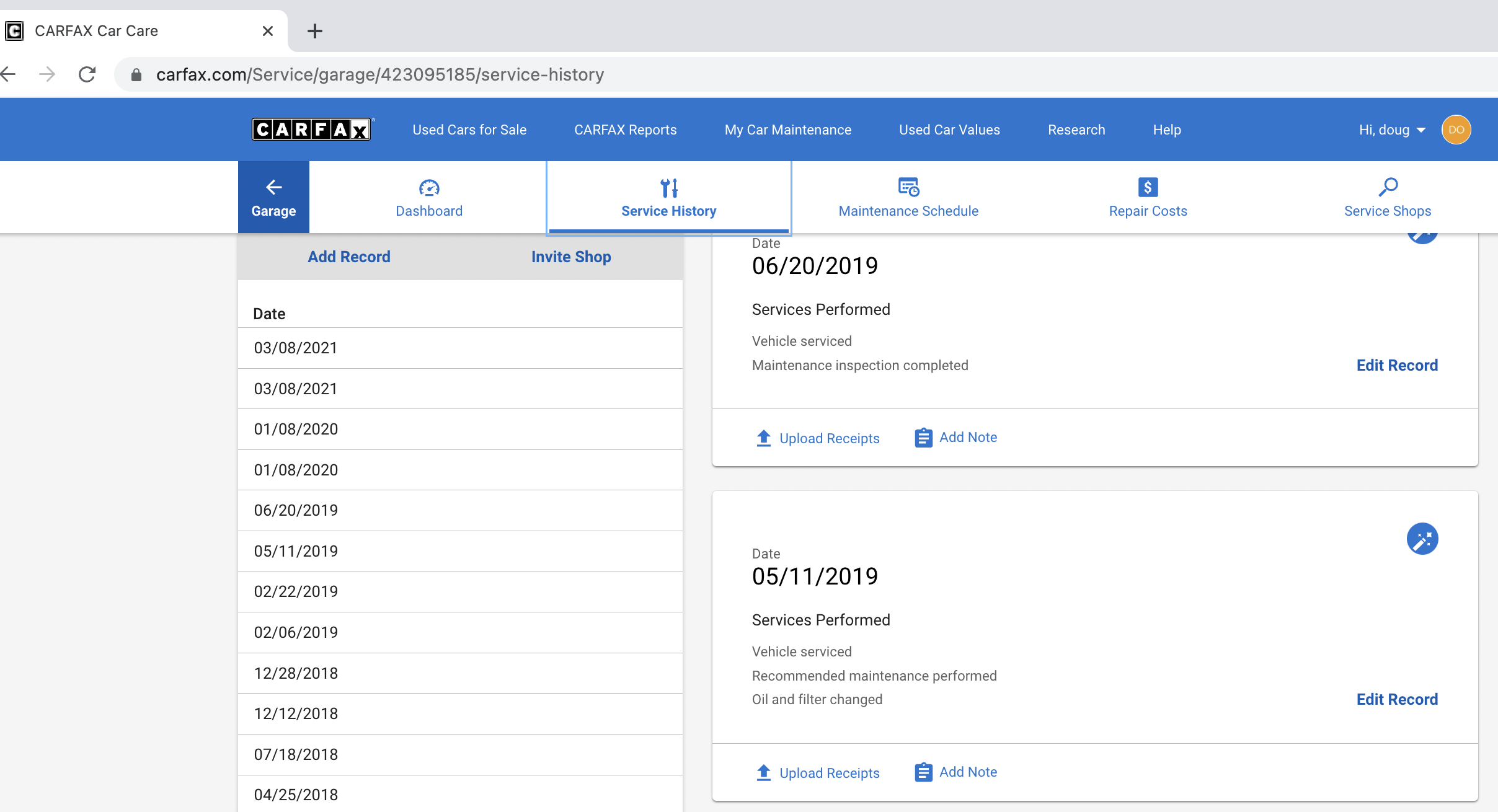Switch to the Dashboard tab
Viewport: 1498px width, 812px height.
coord(429,198)
